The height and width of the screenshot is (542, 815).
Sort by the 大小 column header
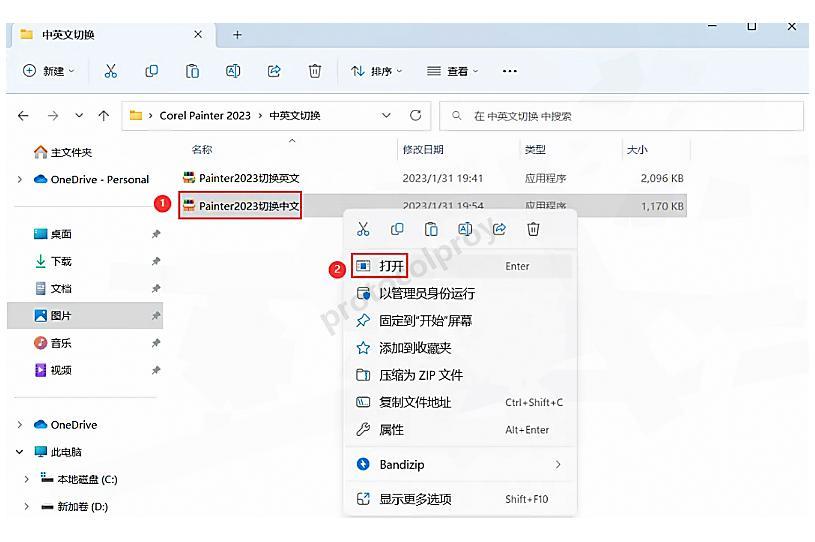tap(637, 150)
